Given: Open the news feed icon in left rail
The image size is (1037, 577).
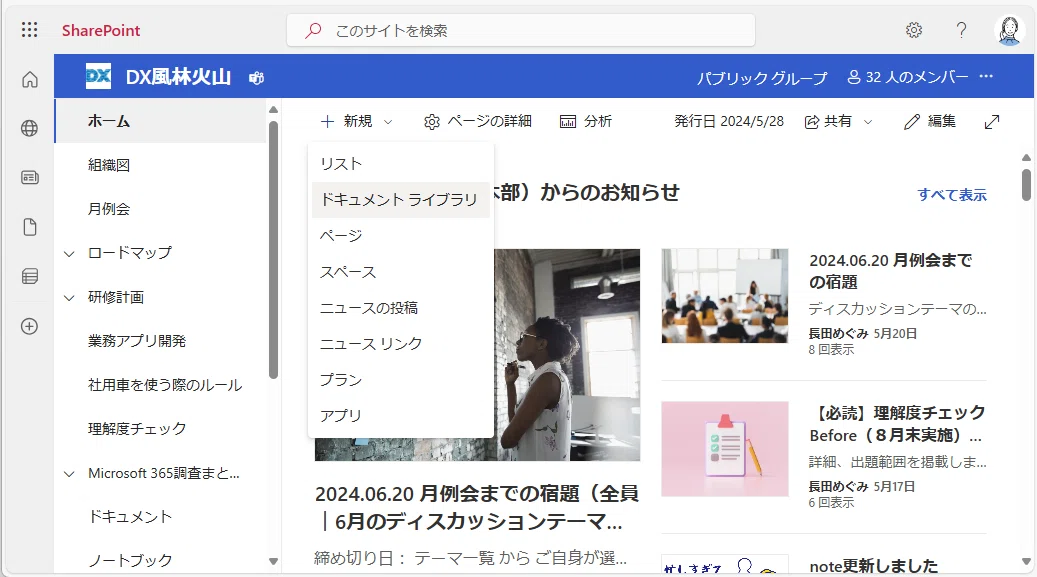Looking at the screenshot, I should pos(30,177).
